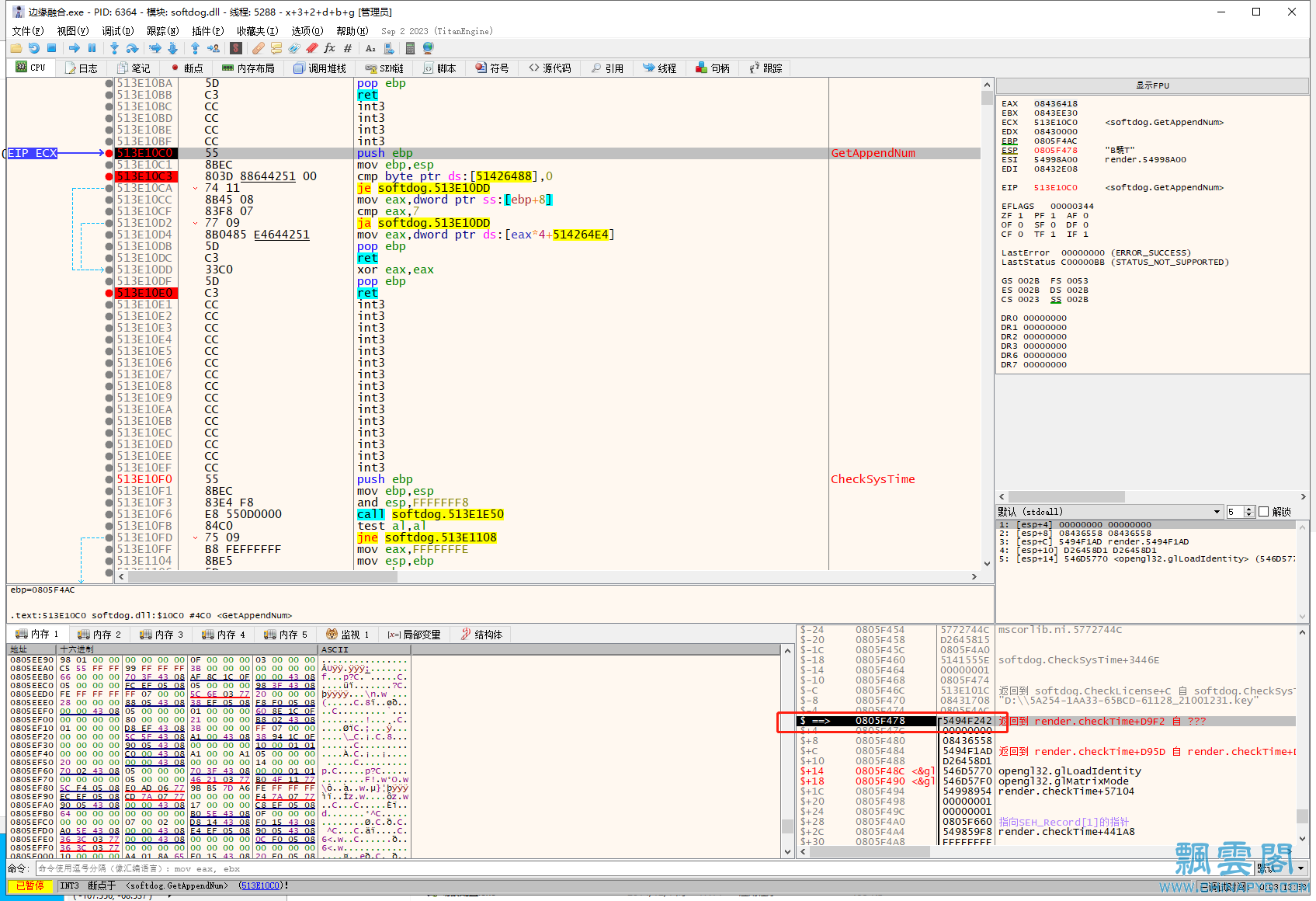Open the intermodular calls icon
The height and width of the screenshot is (901, 1316).
388,48
